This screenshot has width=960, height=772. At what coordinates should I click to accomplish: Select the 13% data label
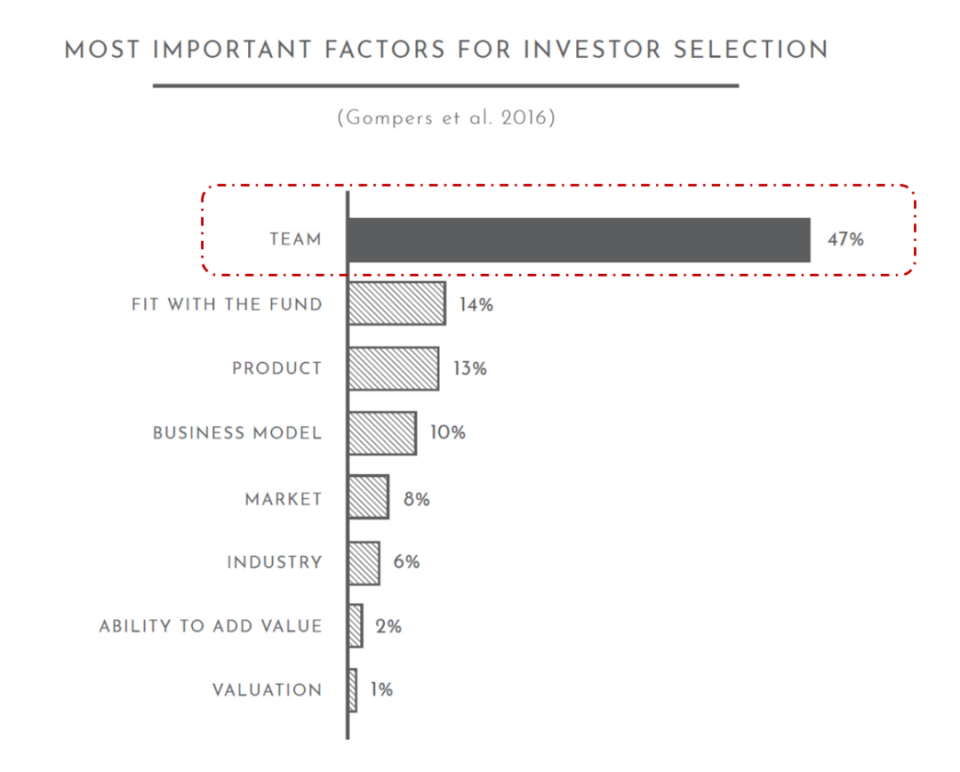[470, 369]
